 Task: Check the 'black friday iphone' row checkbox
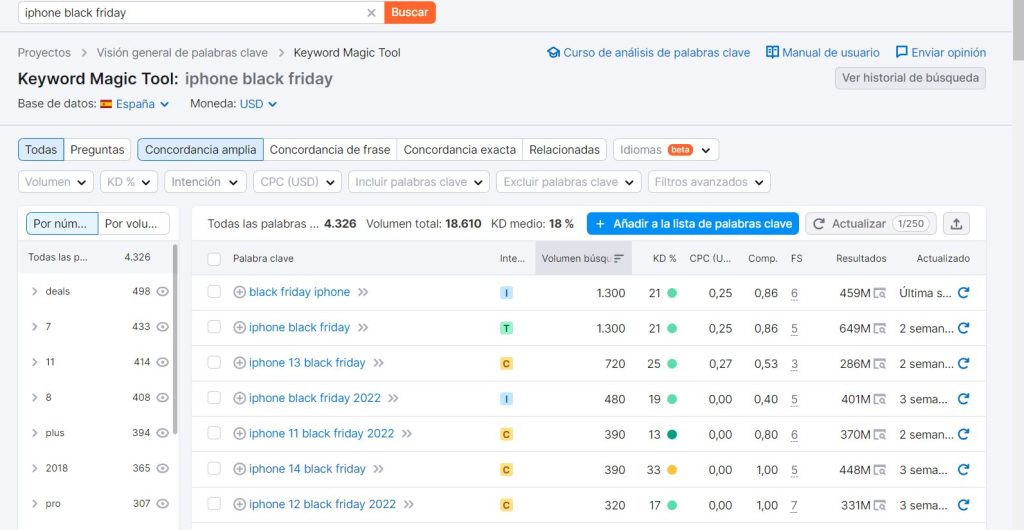(214, 292)
